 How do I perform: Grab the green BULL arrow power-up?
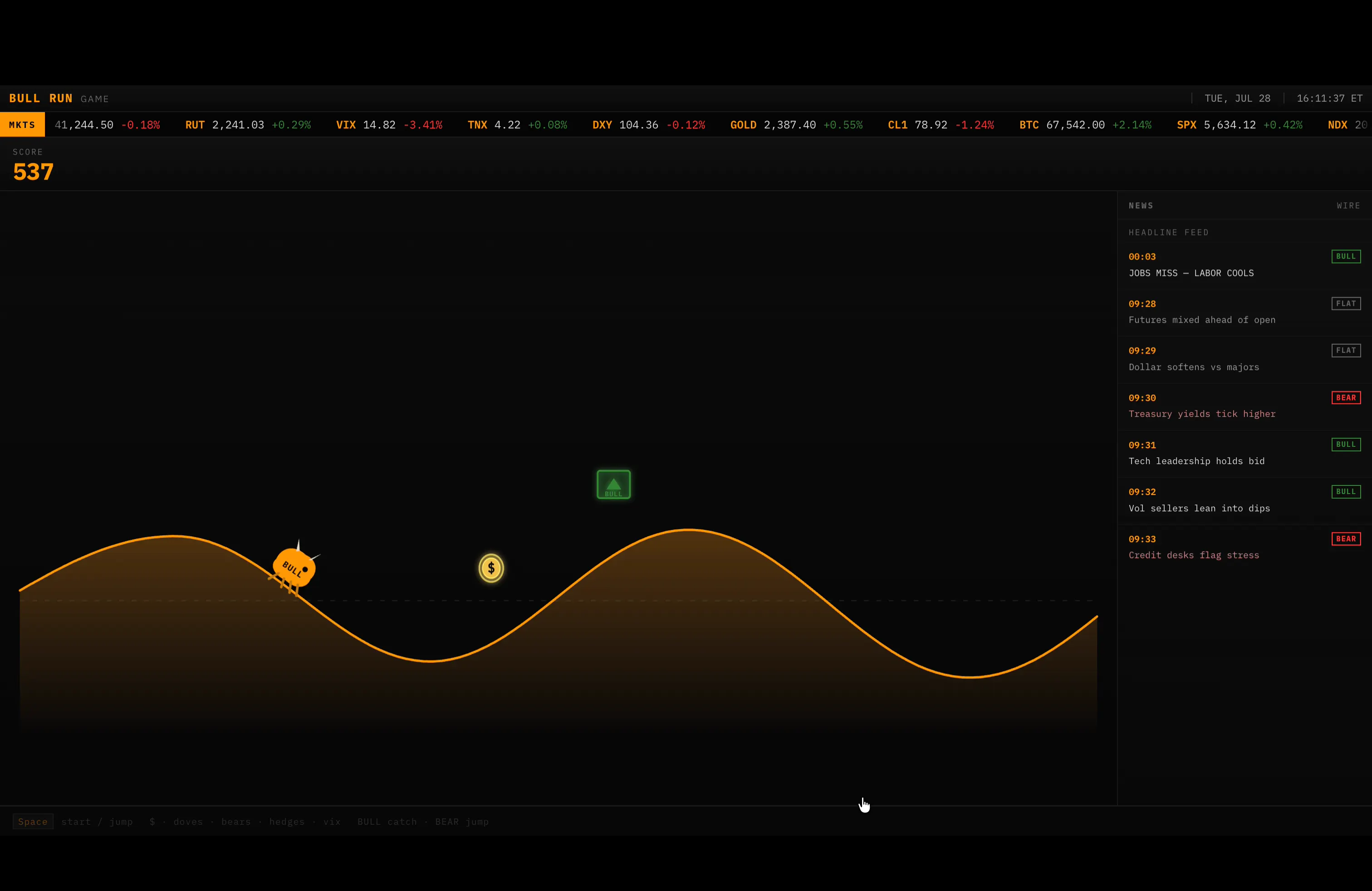[613, 484]
